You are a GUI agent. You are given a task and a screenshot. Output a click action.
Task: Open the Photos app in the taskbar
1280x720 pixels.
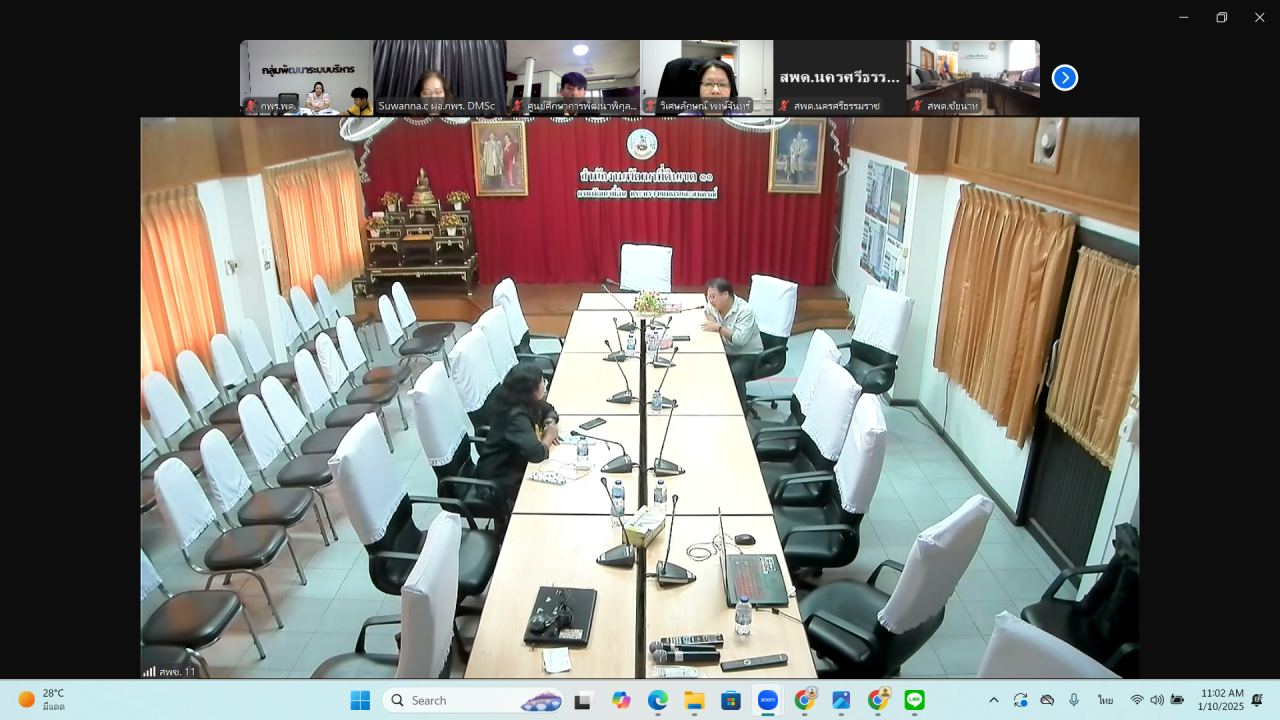841,700
